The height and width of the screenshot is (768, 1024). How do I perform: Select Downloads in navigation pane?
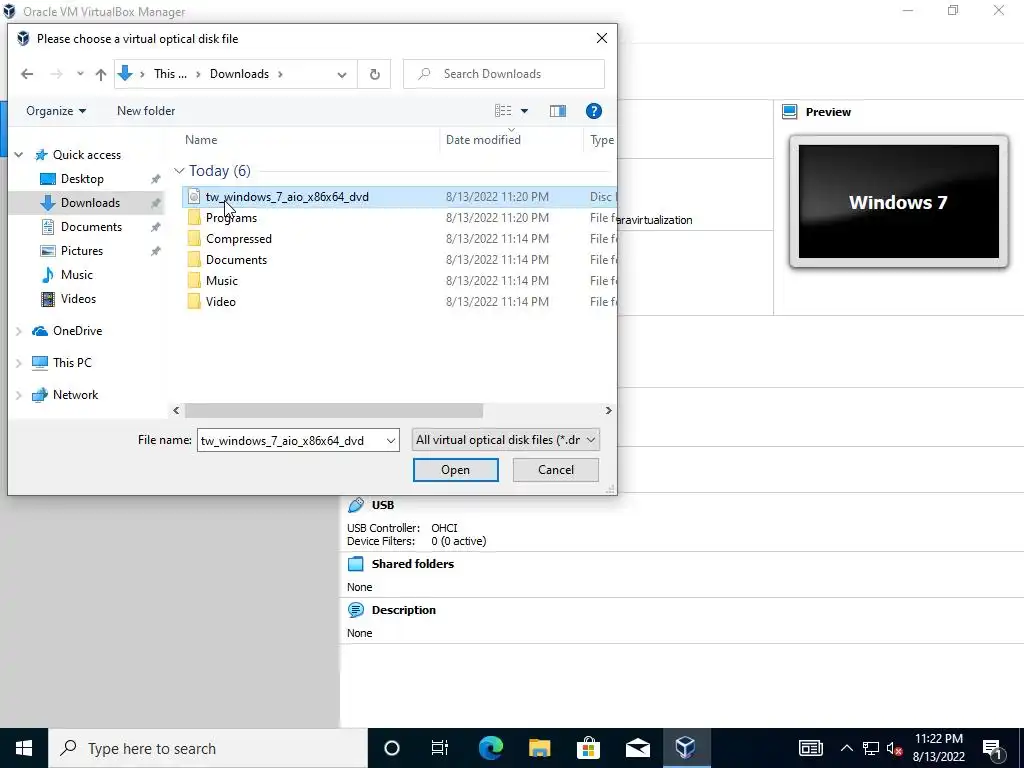90,203
